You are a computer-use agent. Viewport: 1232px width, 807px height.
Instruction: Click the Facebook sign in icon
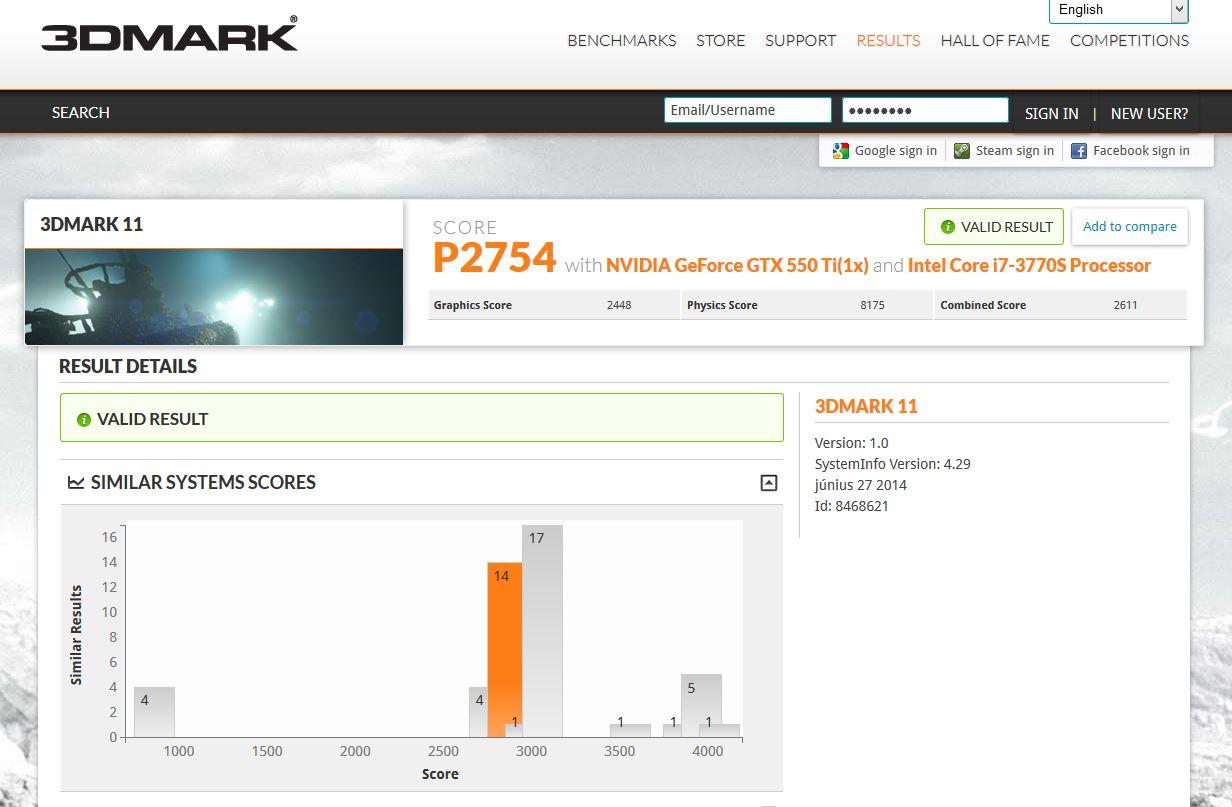tap(1079, 151)
